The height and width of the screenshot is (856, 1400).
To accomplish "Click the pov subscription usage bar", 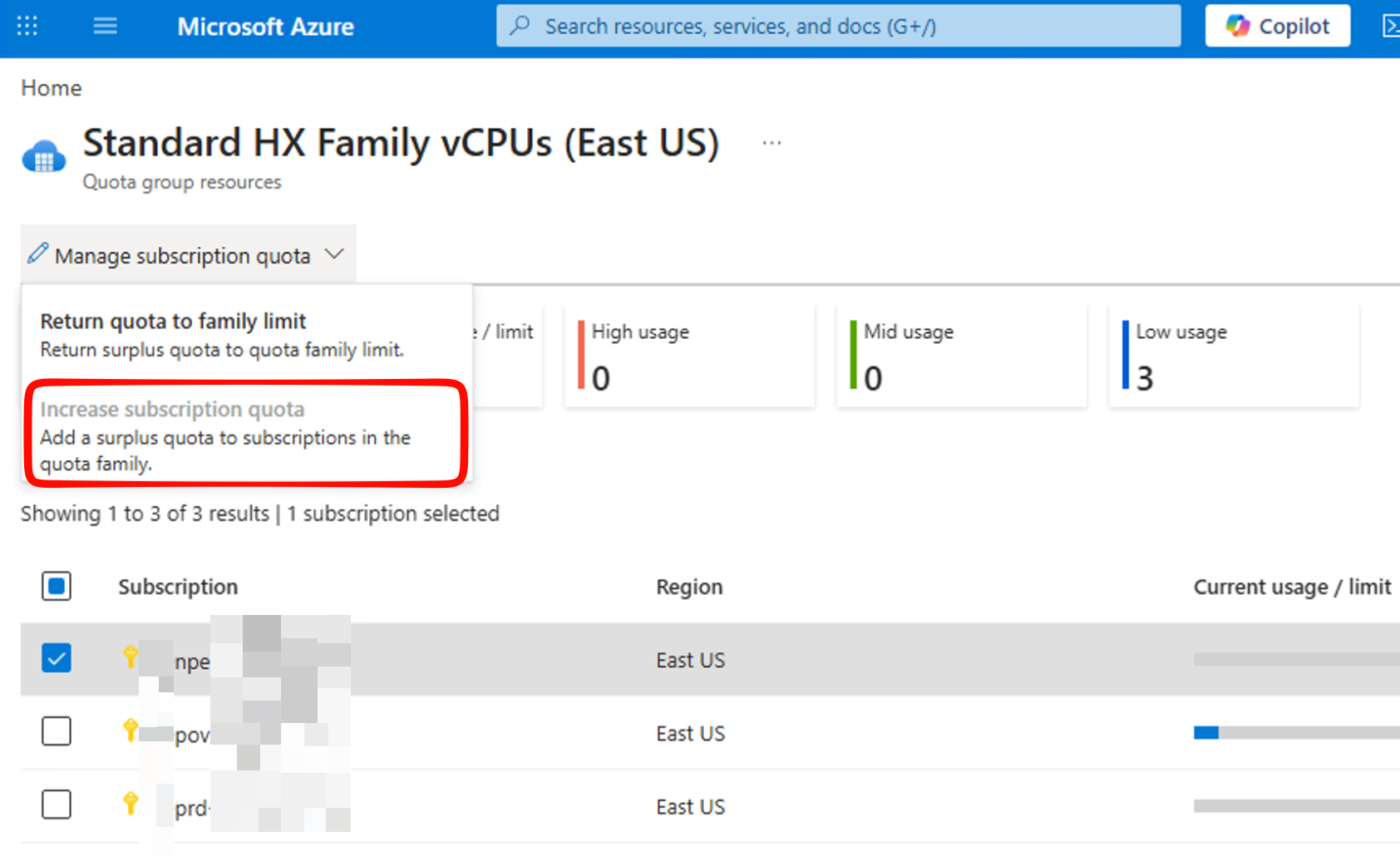I will (1297, 732).
